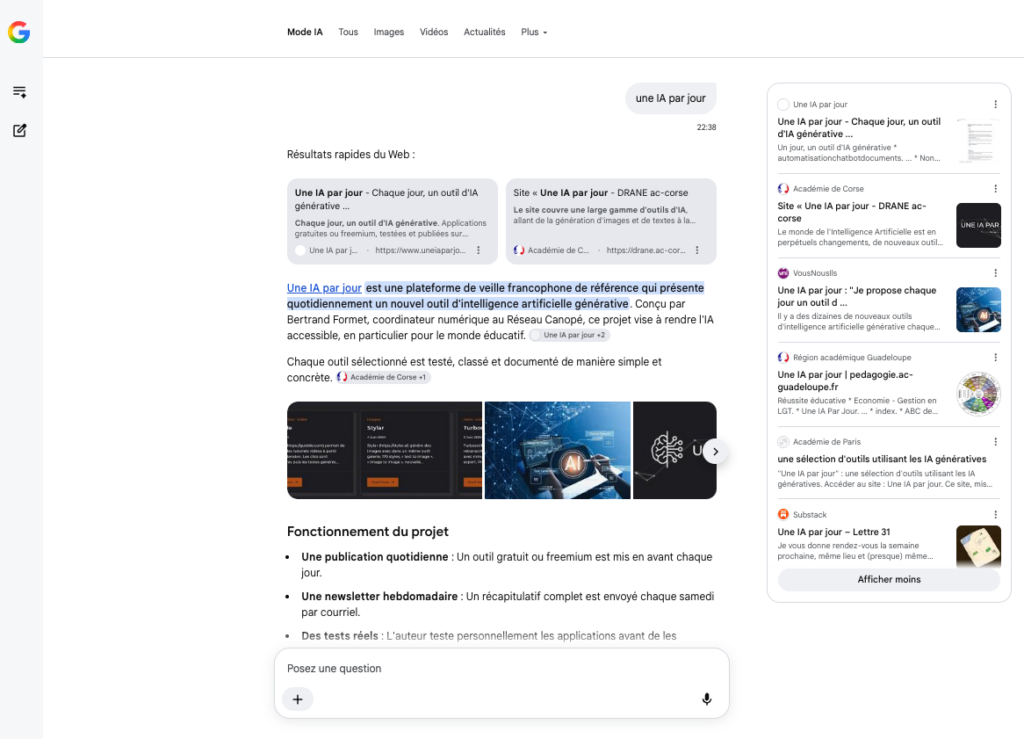Switch to Mode IA tab
Screen dimensions: 1024x739
[305, 32]
